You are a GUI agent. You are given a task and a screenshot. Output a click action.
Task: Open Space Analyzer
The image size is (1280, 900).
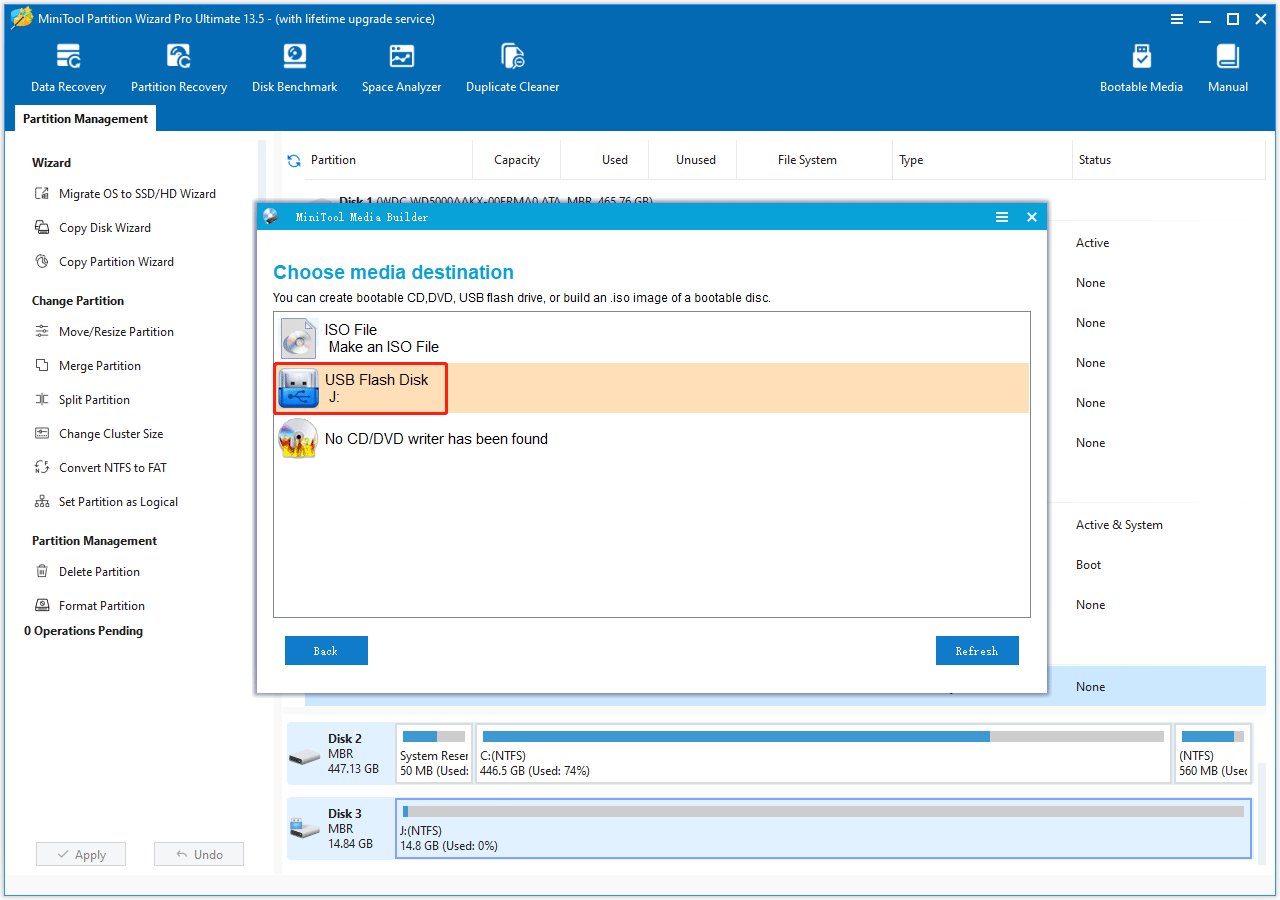tap(401, 66)
